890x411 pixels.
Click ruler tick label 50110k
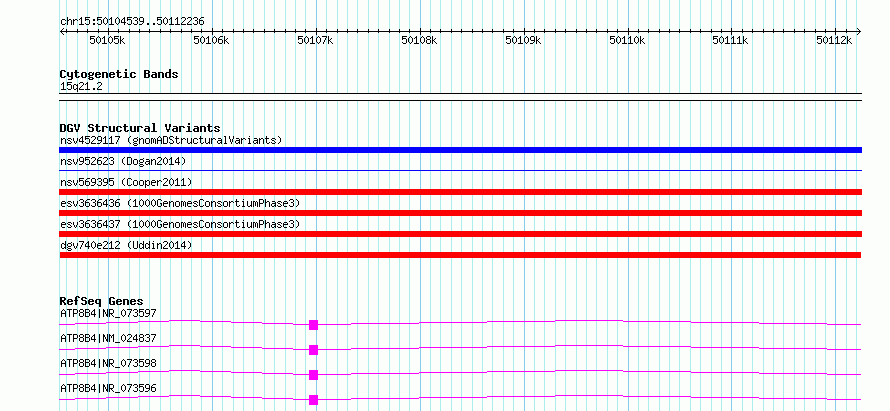pyautogui.click(x=627, y=40)
